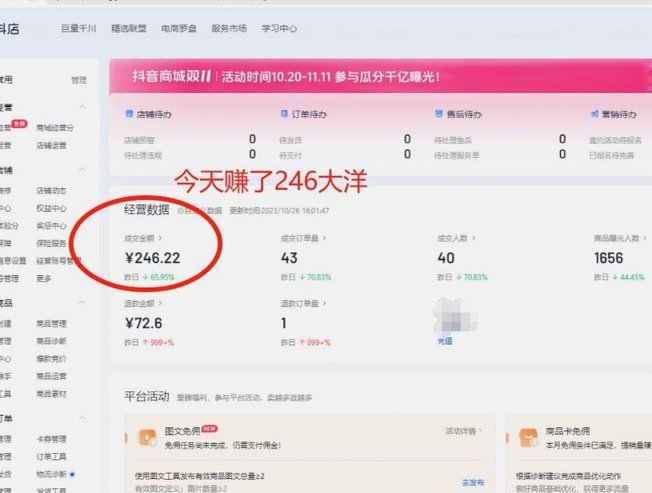Collapse the 订单 sidebar section chevron
652x493 pixels.
(82, 418)
